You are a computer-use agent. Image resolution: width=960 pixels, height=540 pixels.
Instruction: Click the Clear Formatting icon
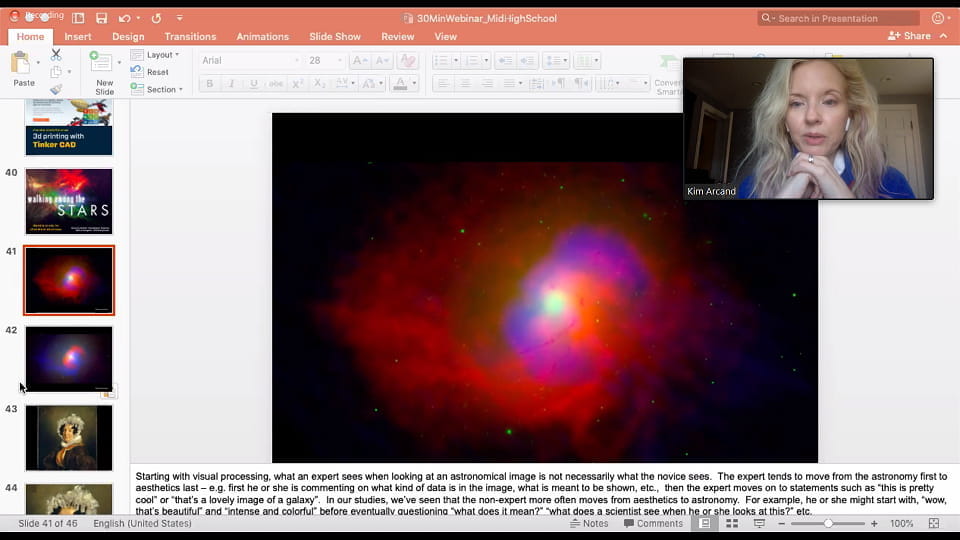(407, 60)
